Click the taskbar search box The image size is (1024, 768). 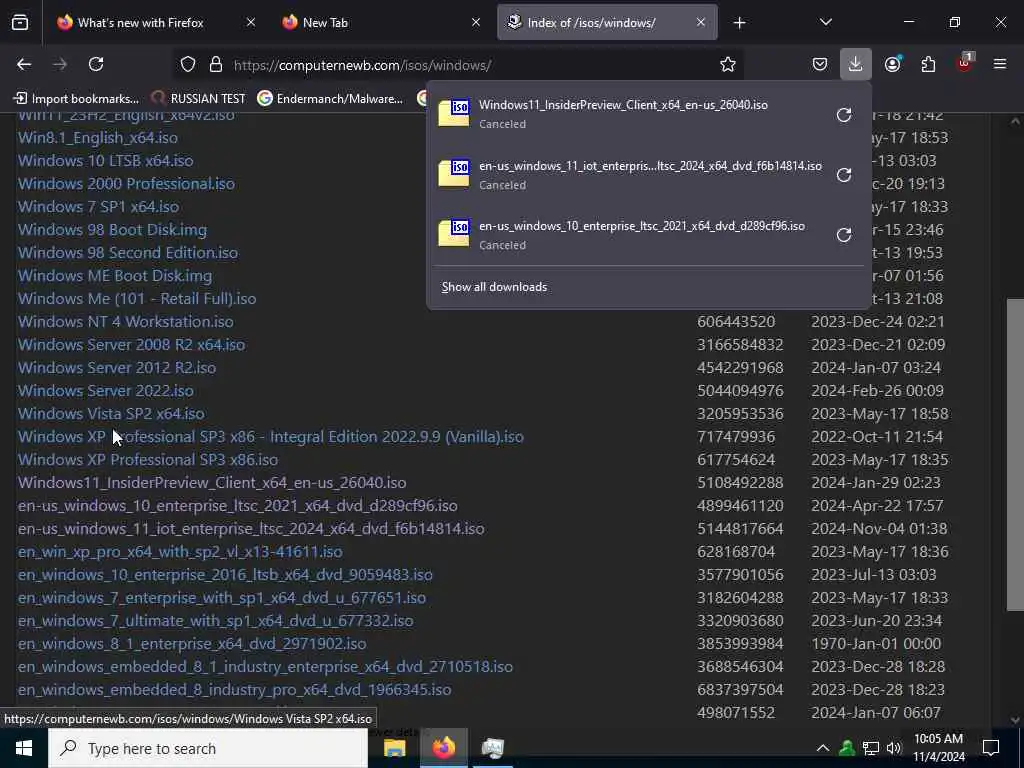point(208,748)
